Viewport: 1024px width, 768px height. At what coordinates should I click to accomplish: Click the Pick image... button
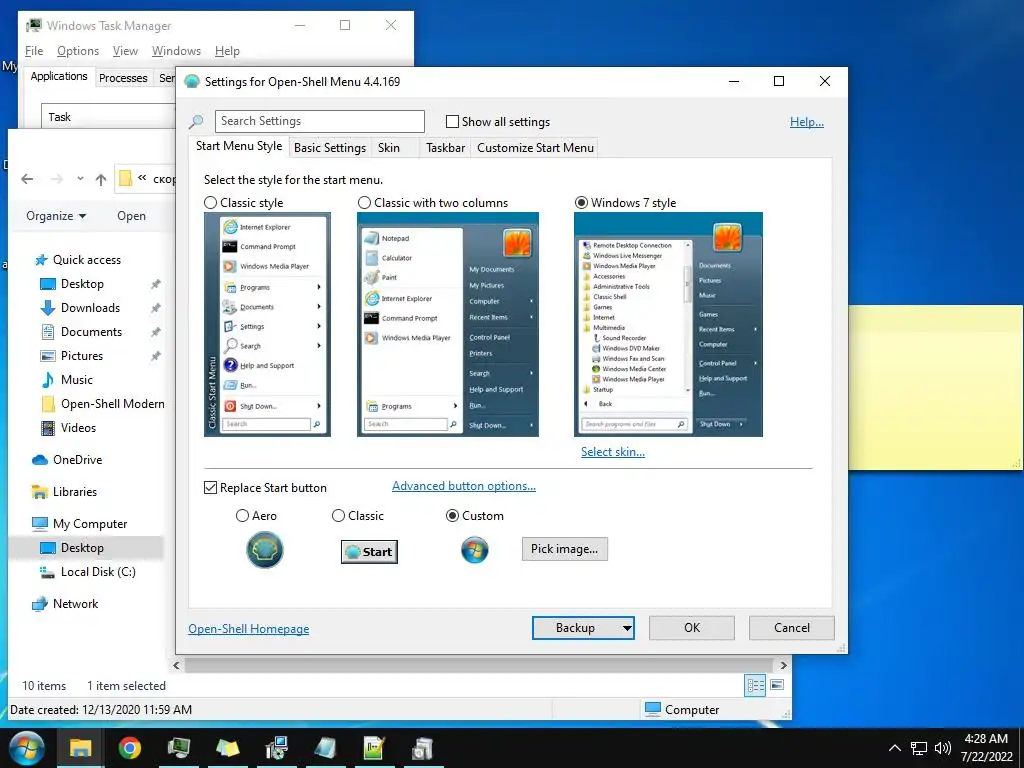point(564,549)
